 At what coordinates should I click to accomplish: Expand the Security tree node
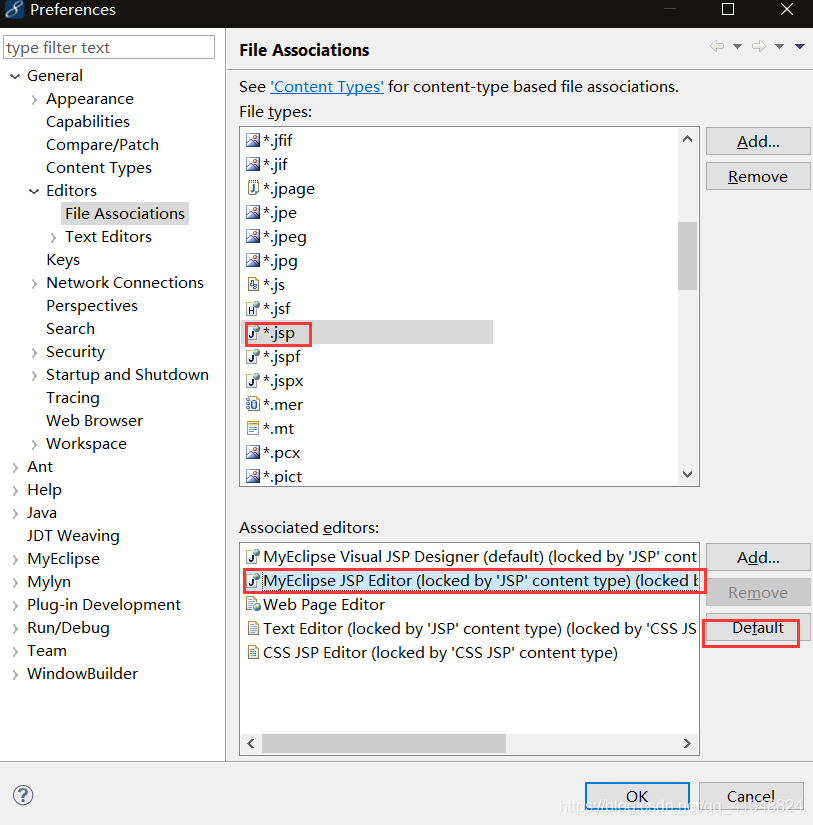(34, 353)
